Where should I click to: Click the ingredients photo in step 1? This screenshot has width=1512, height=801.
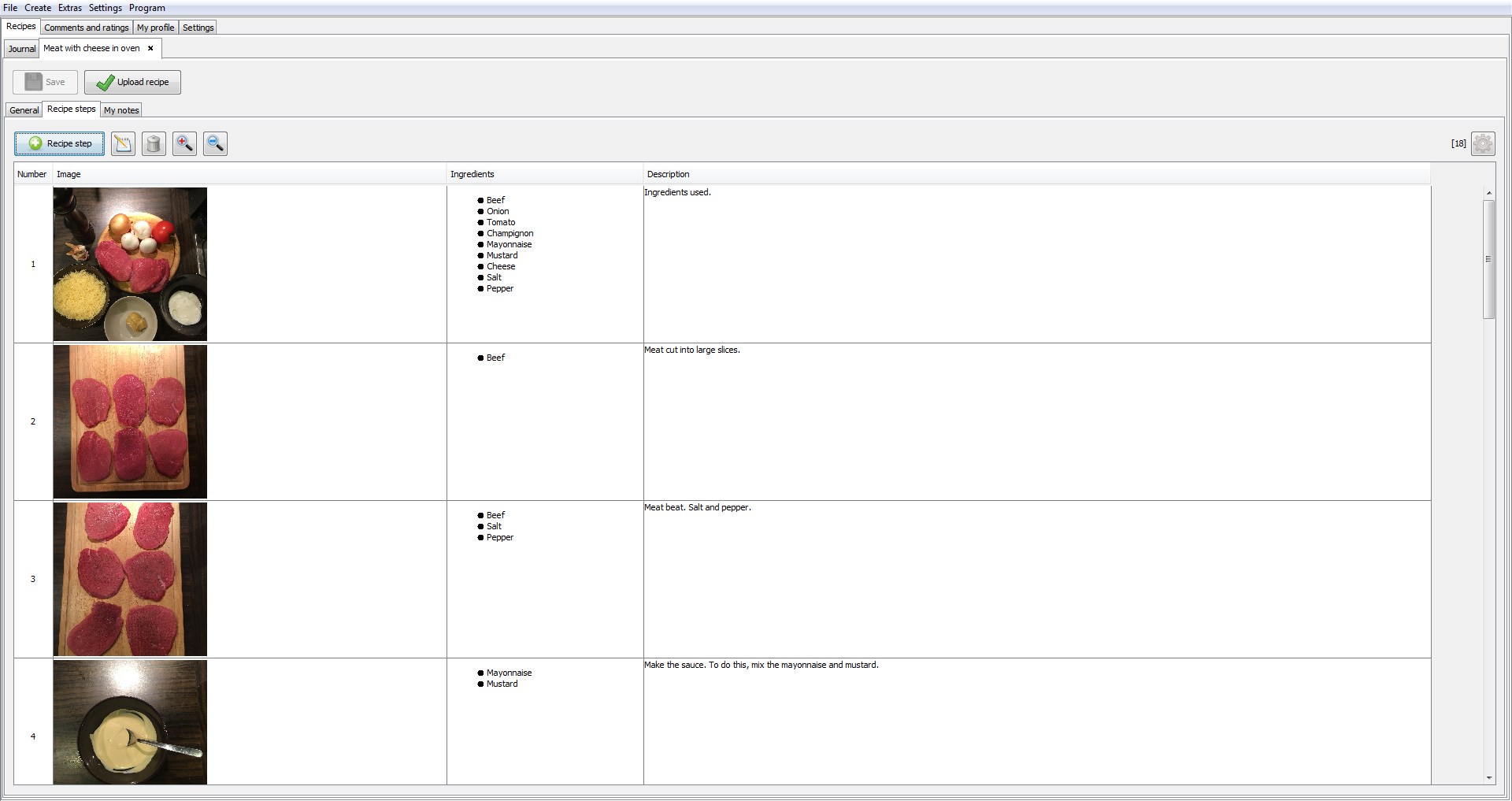point(130,264)
